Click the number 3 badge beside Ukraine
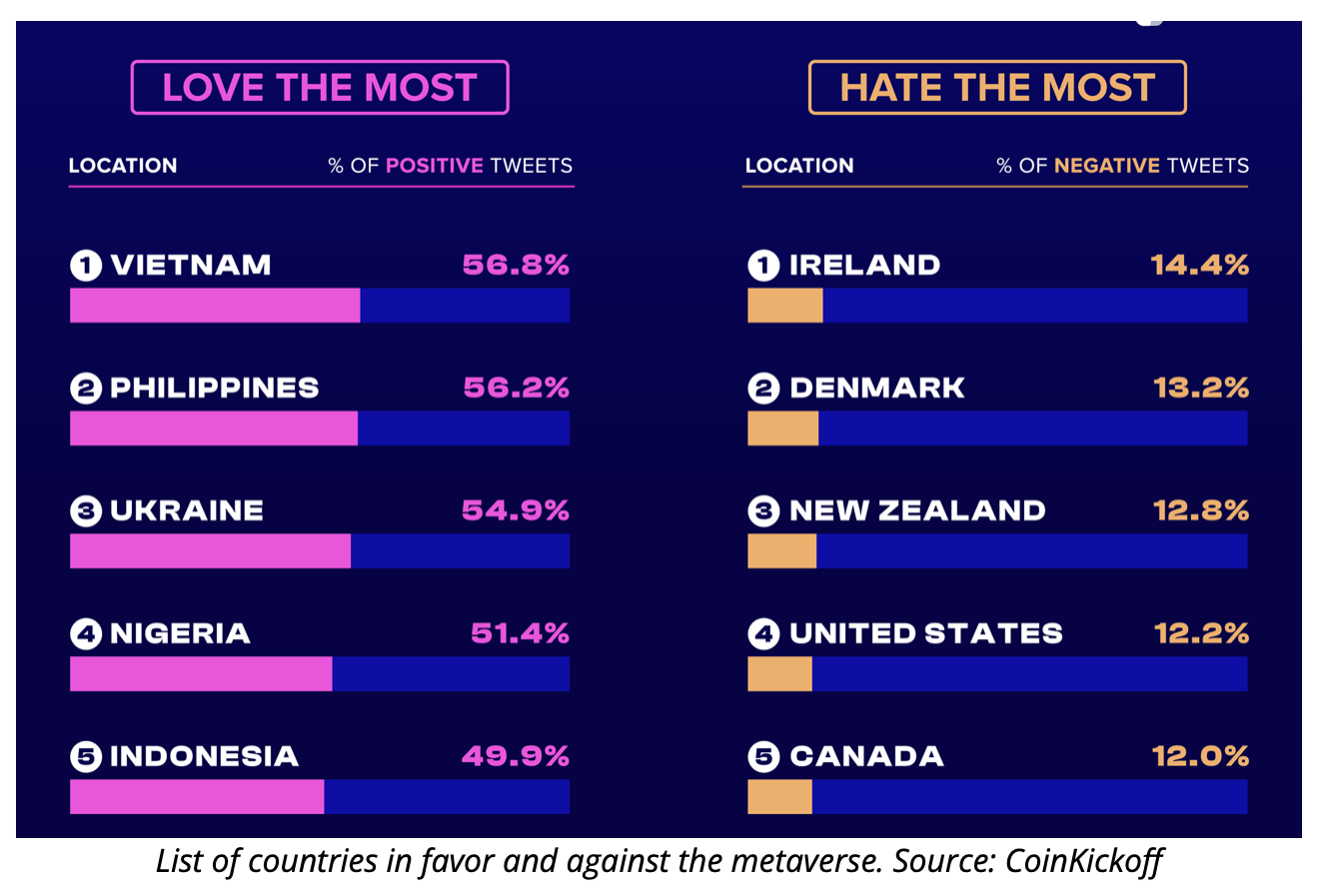The height and width of the screenshot is (896, 1322). point(86,511)
